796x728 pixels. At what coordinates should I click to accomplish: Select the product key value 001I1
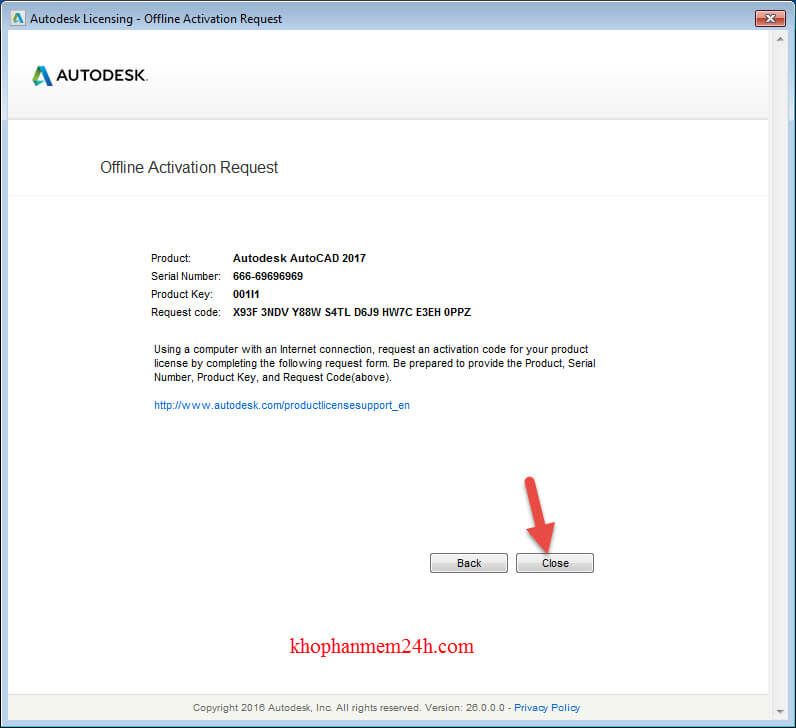click(246, 294)
